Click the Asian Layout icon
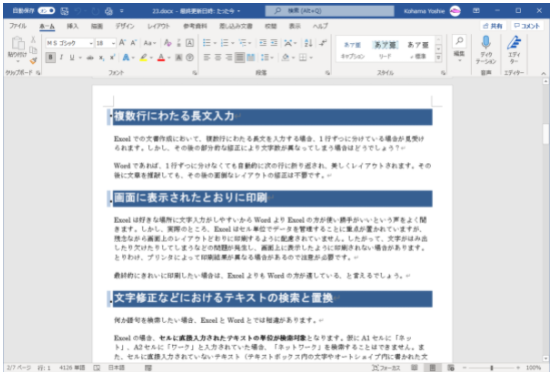 click(x=288, y=43)
